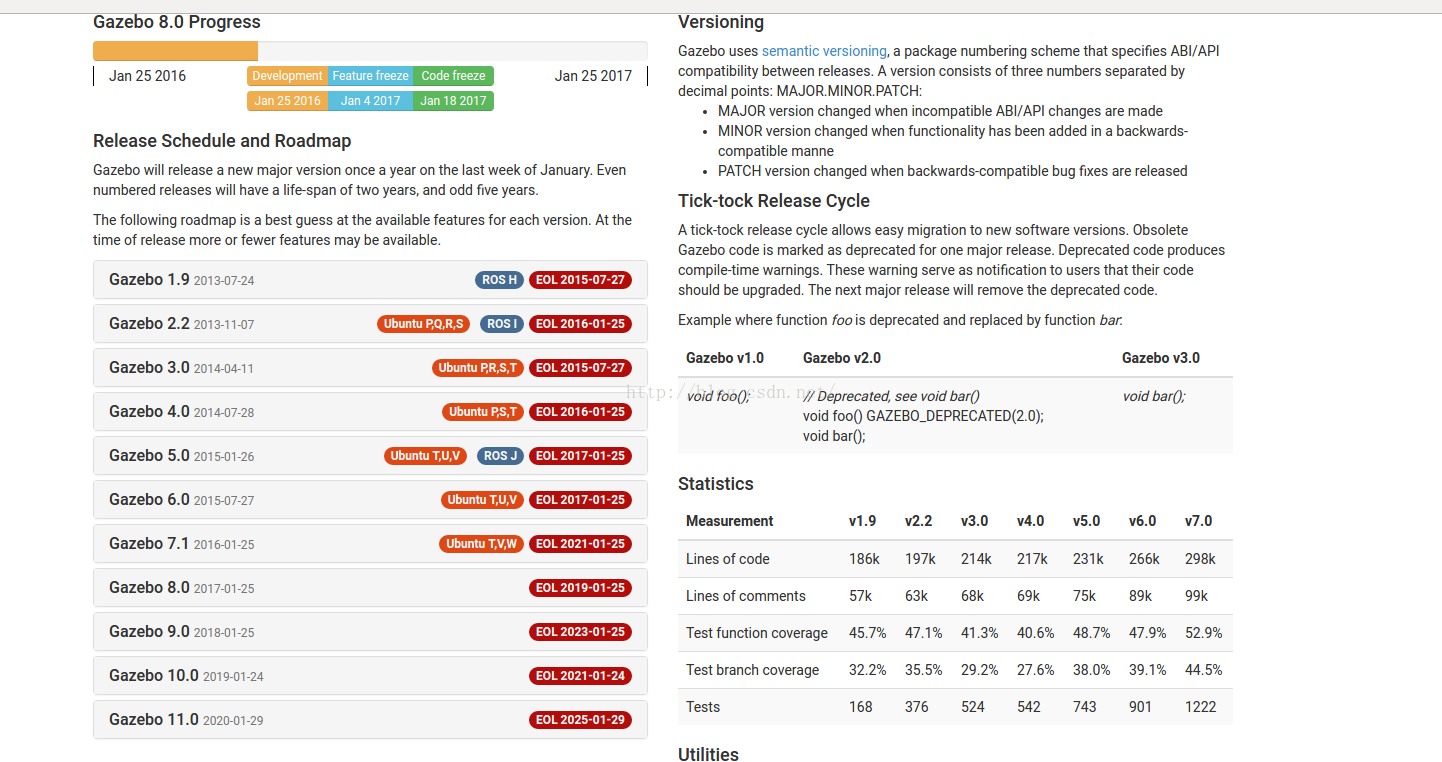1442x762 pixels.
Task: Click the Gazebo 8.0 progress bar
Action: [370, 51]
